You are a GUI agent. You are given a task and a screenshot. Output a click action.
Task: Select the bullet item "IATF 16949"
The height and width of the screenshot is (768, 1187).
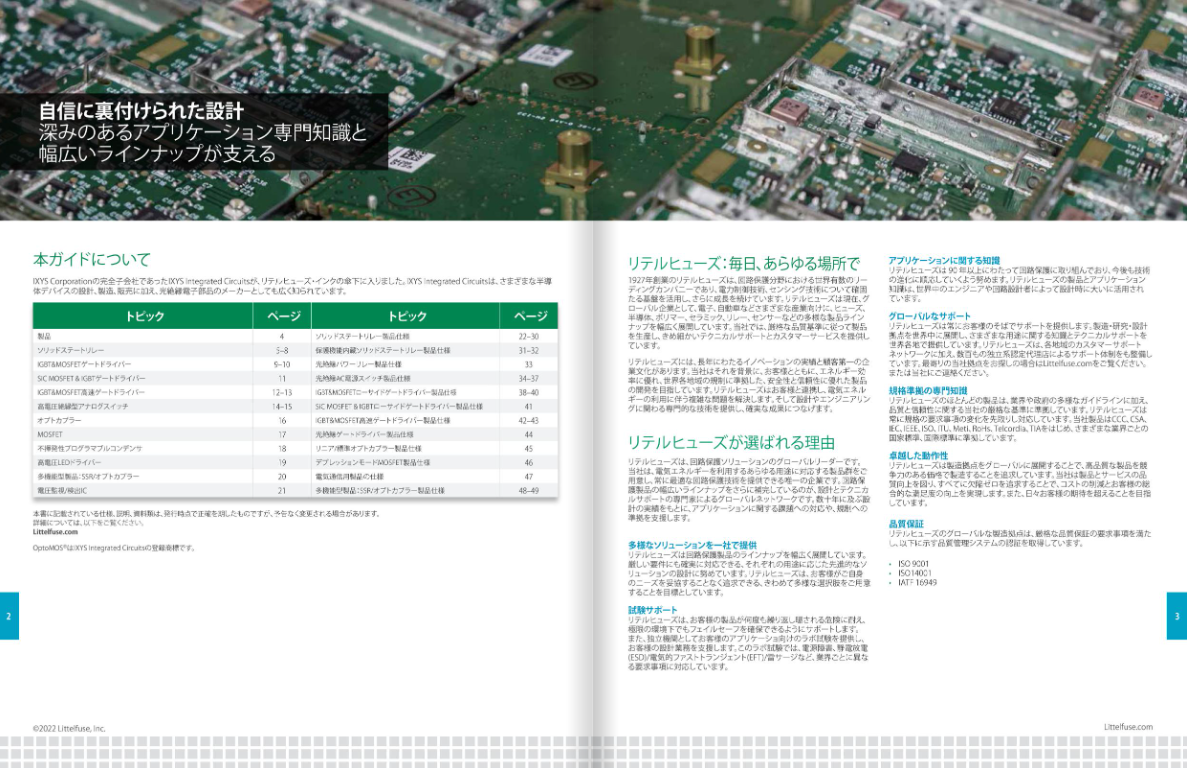point(918,583)
